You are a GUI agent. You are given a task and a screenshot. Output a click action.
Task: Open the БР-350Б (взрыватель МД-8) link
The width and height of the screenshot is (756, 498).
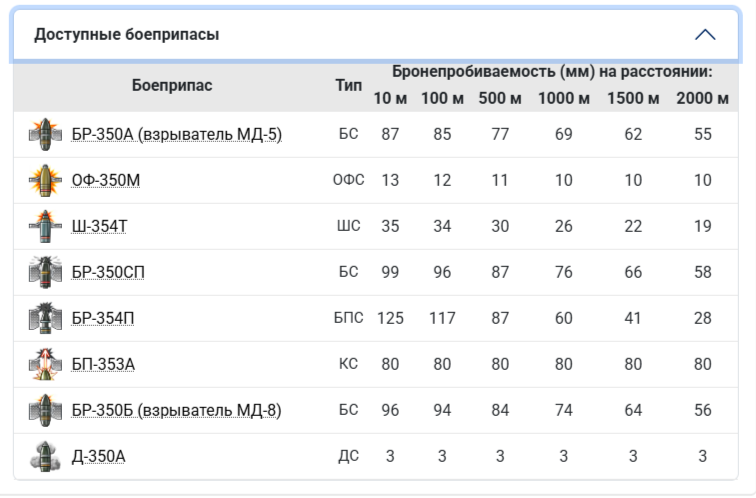pos(176,411)
